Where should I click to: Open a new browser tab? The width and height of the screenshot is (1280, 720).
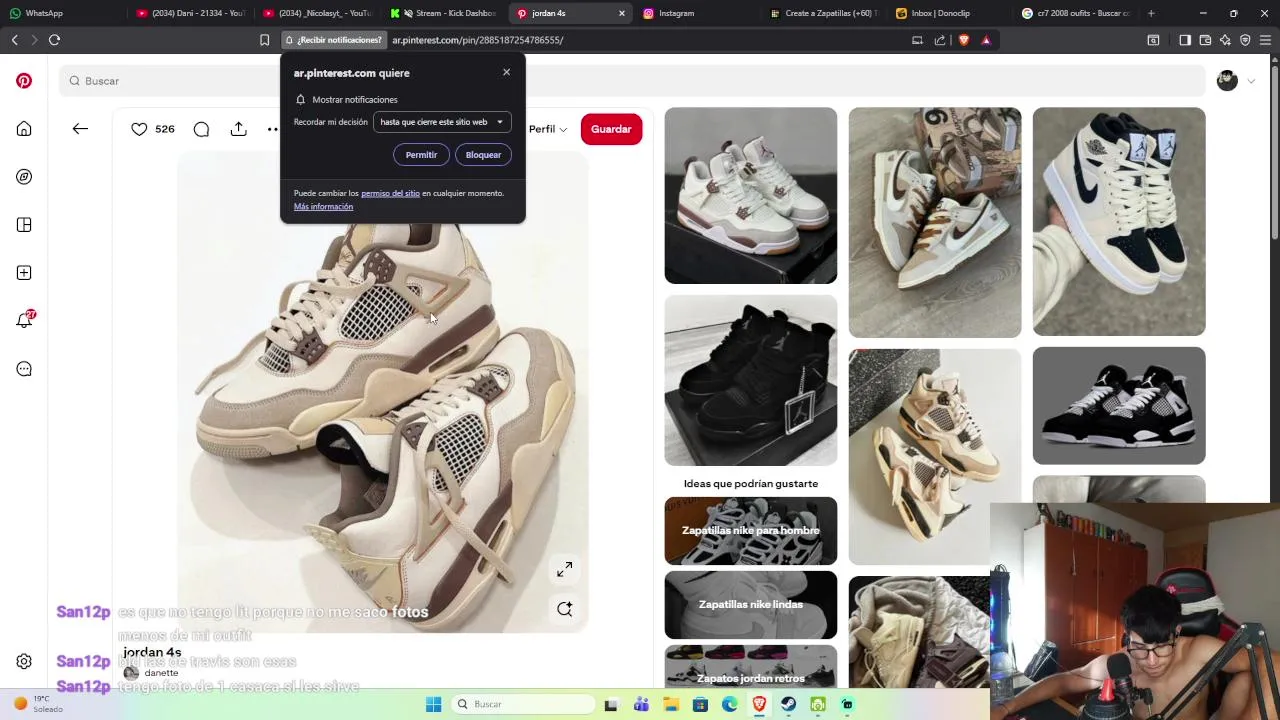tap(1151, 13)
